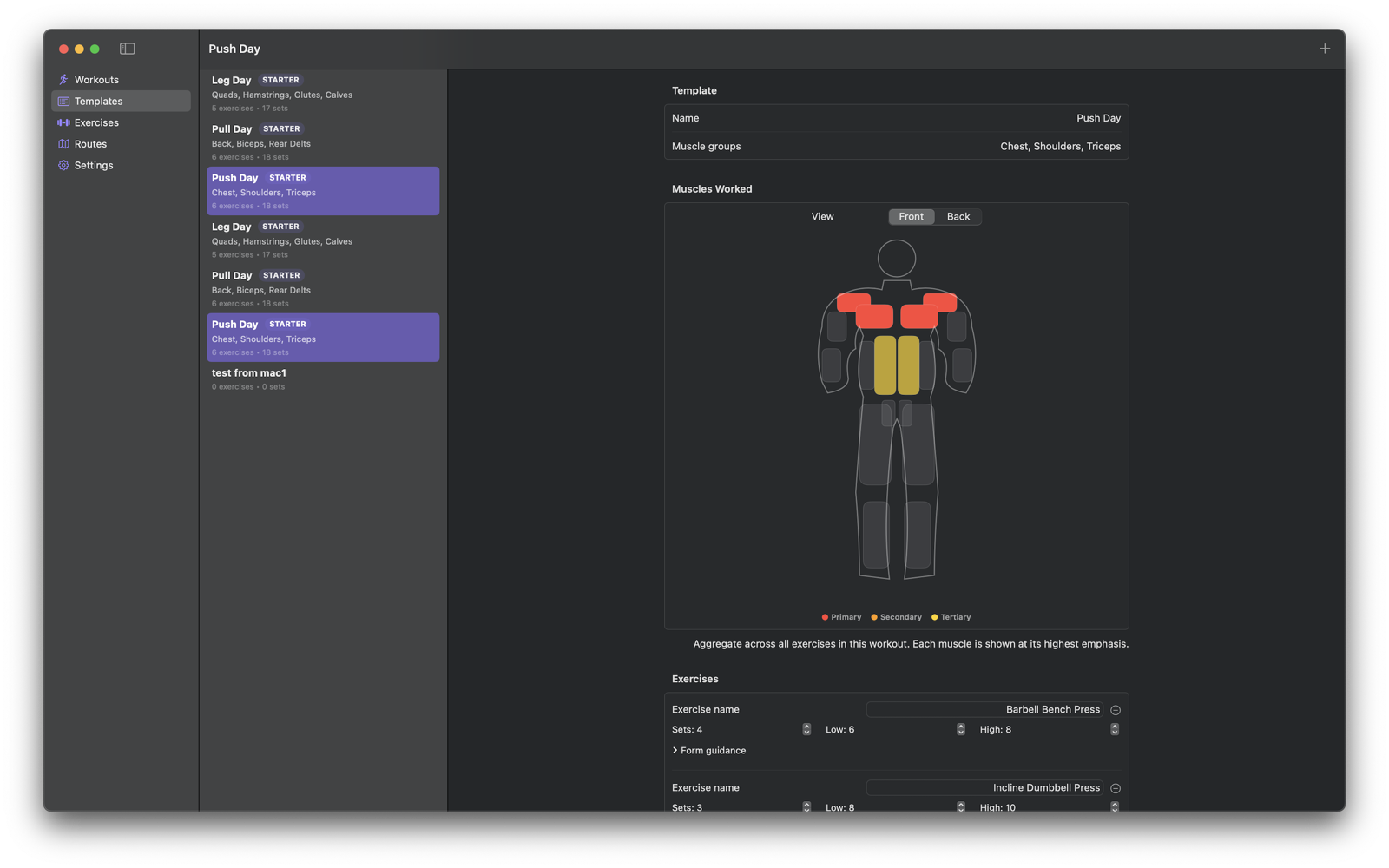Screen dimensions: 1389x868
Task: Click the Routes map icon
Action: [x=63, y=144]
